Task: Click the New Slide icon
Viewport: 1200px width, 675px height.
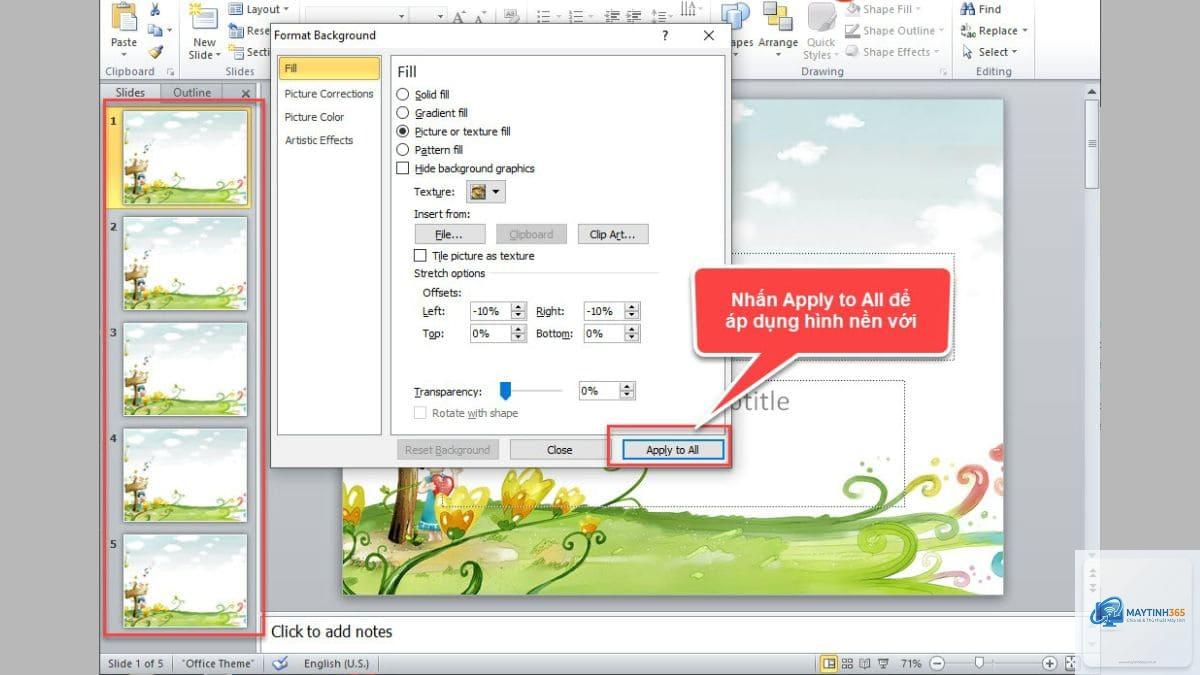Action: click(204, 18)
